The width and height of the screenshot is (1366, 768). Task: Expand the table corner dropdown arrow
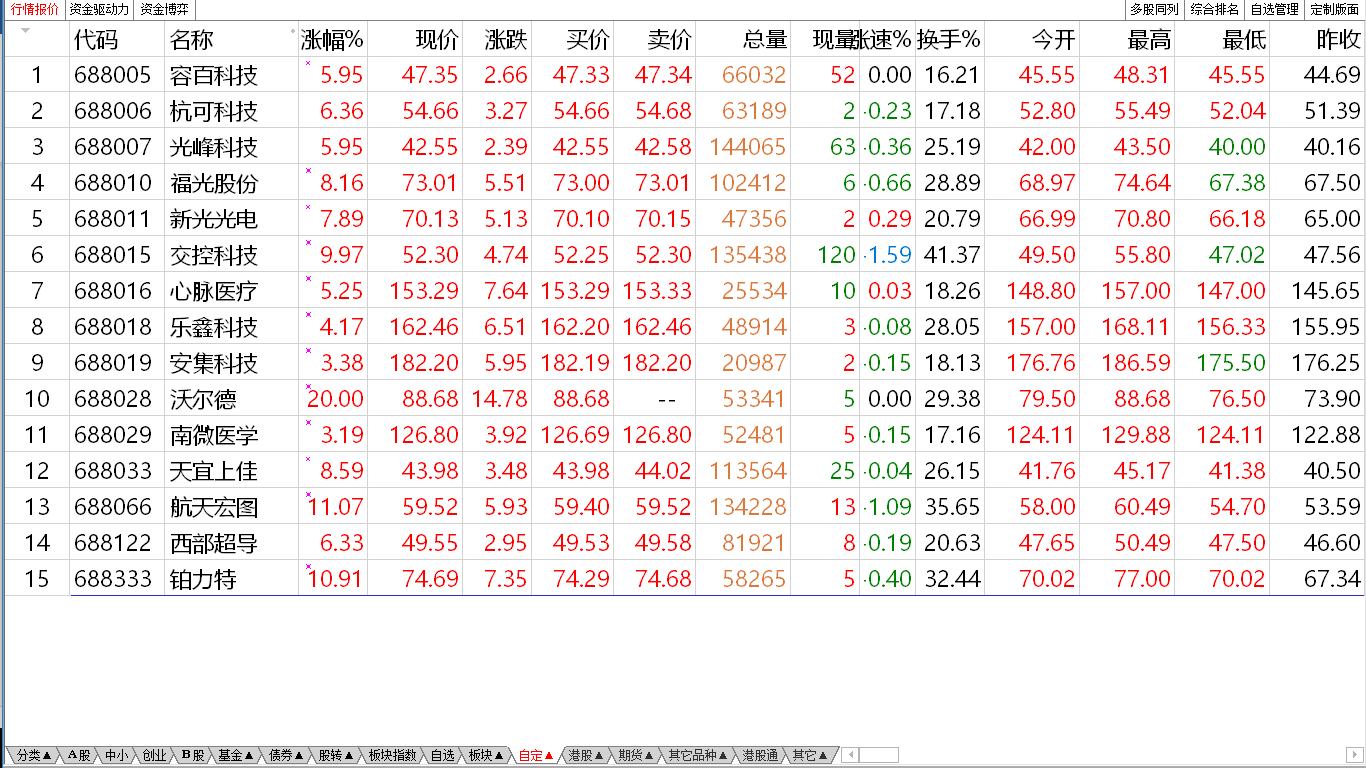tap(26, 30)
